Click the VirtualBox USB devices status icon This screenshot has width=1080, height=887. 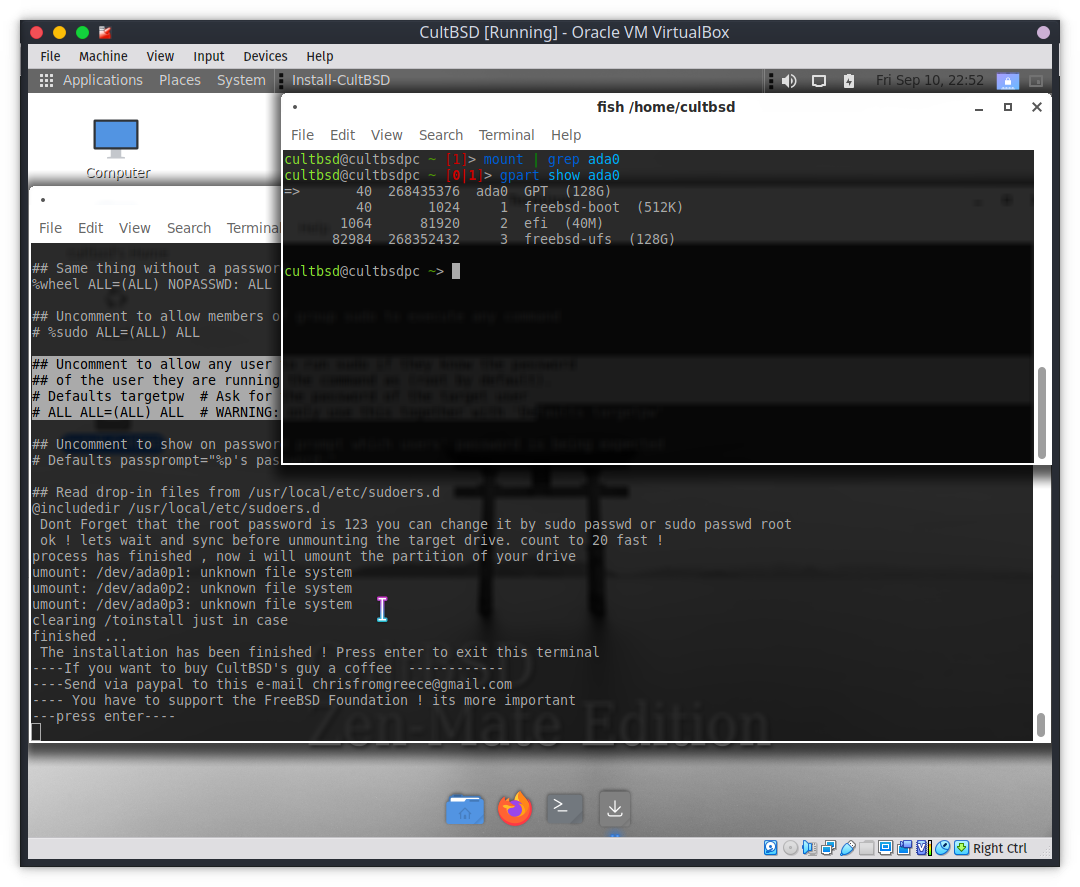pyautogui.click(x=848, y=848)
